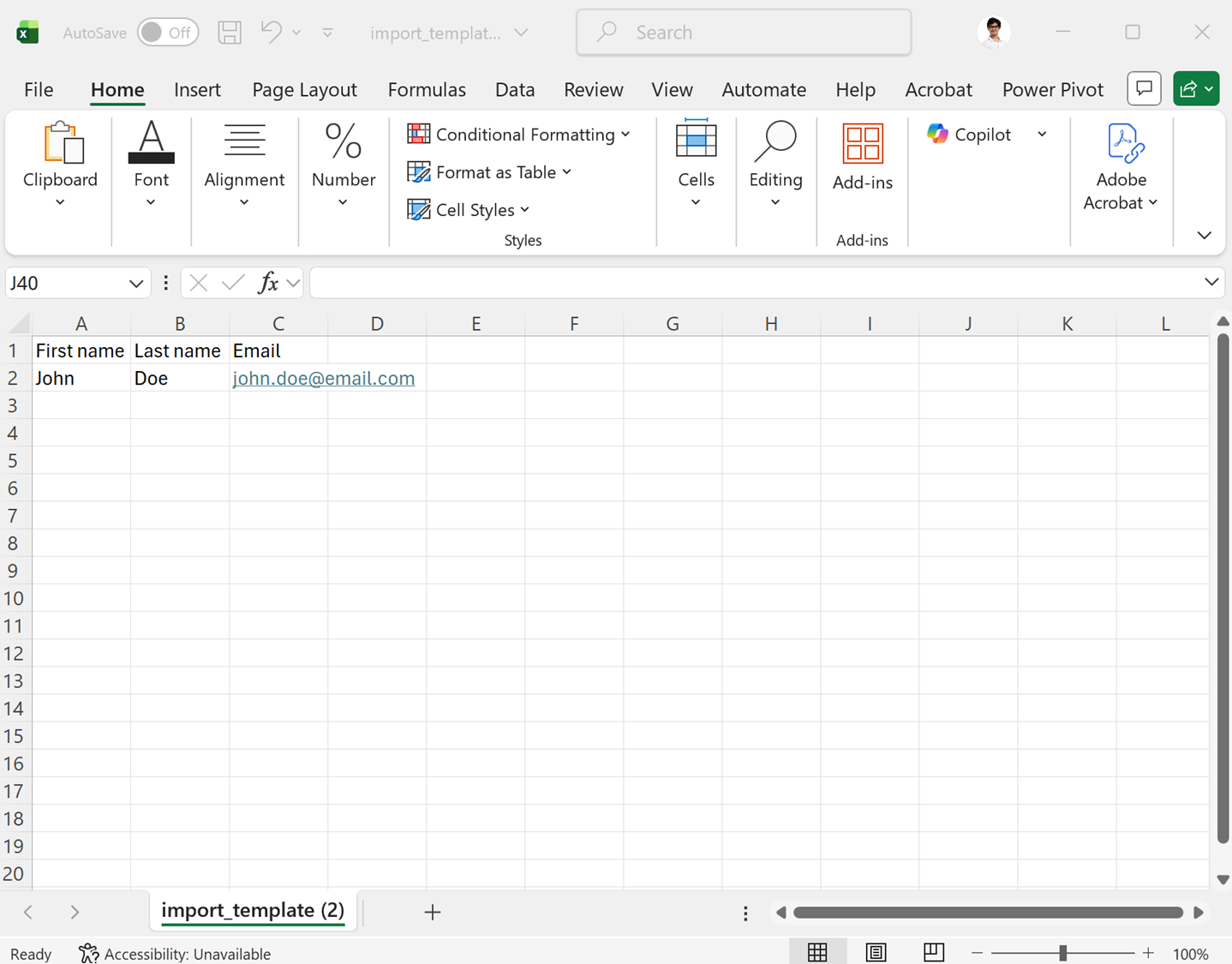Image resolution: width=1232 pixels, height=964 pixels.
Task: Open the Name Box dropdown arrow
Action: pos(135,284)
